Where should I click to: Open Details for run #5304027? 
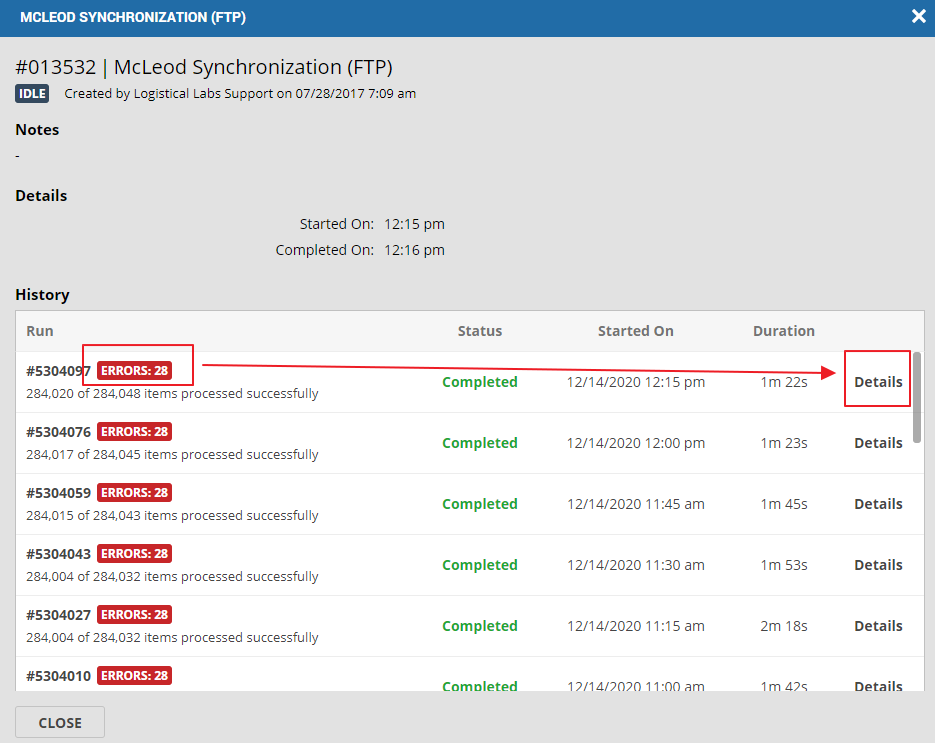click(878, 626)
